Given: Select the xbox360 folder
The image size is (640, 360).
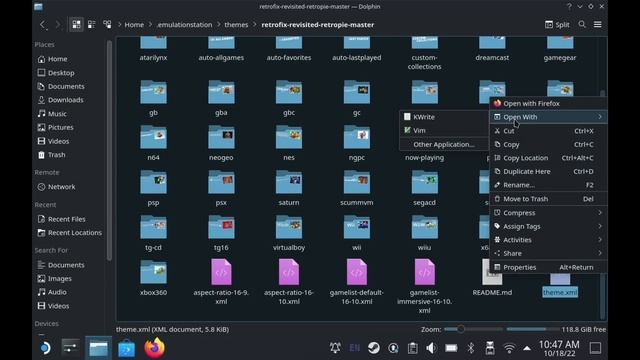Looking at the screenshot, I should coord(153,278).
